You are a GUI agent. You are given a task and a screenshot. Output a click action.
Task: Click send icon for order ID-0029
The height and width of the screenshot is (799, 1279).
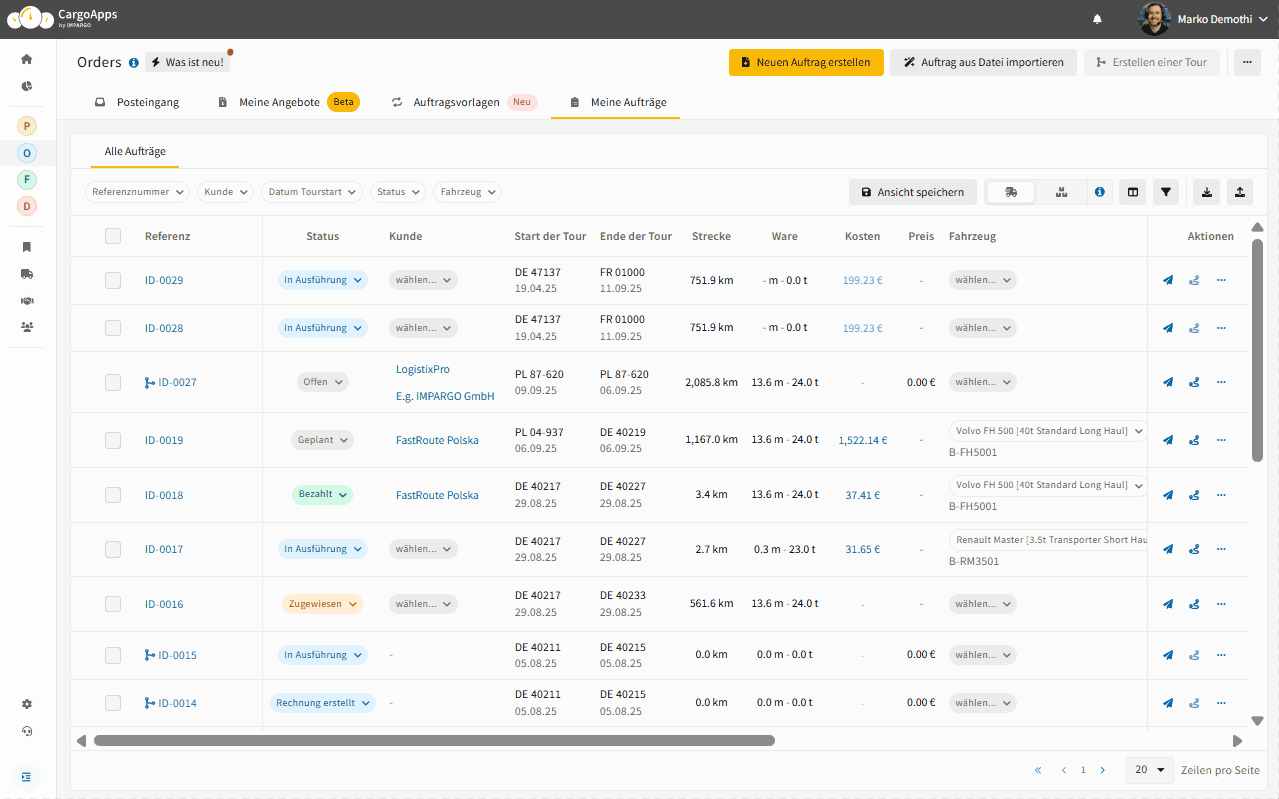1167,281
